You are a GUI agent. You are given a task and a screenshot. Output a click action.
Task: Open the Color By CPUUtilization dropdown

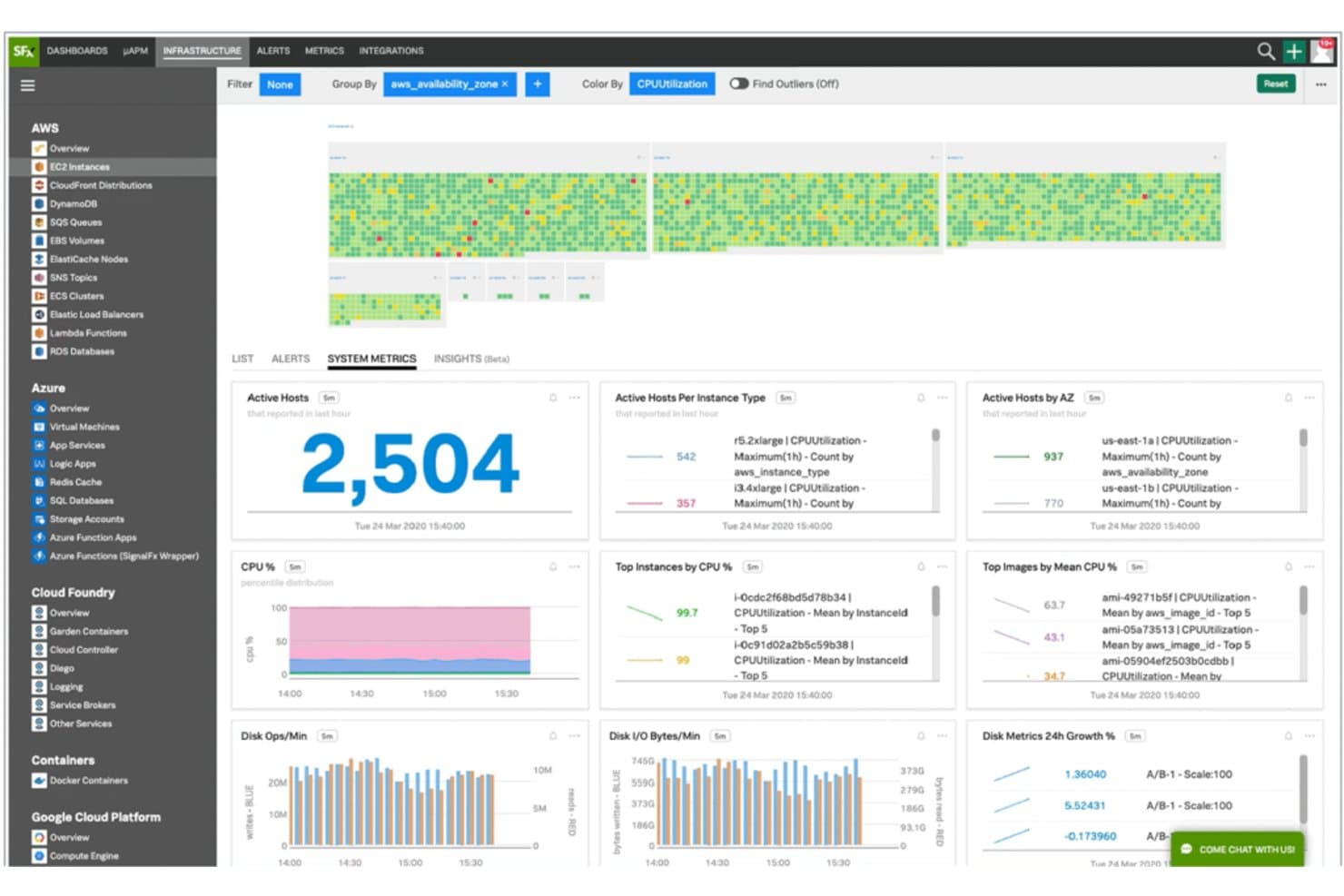672,84
